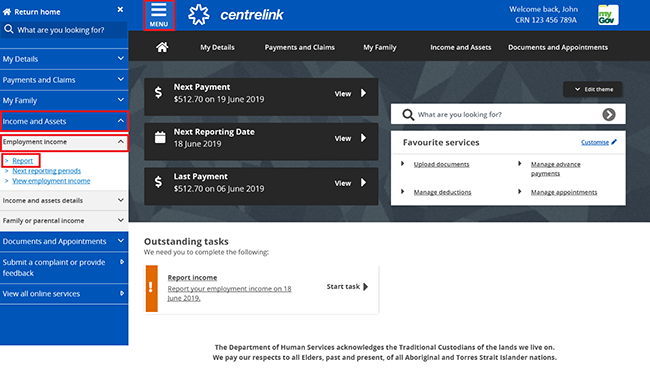Open the myGov icon

(x=608, y=15)
